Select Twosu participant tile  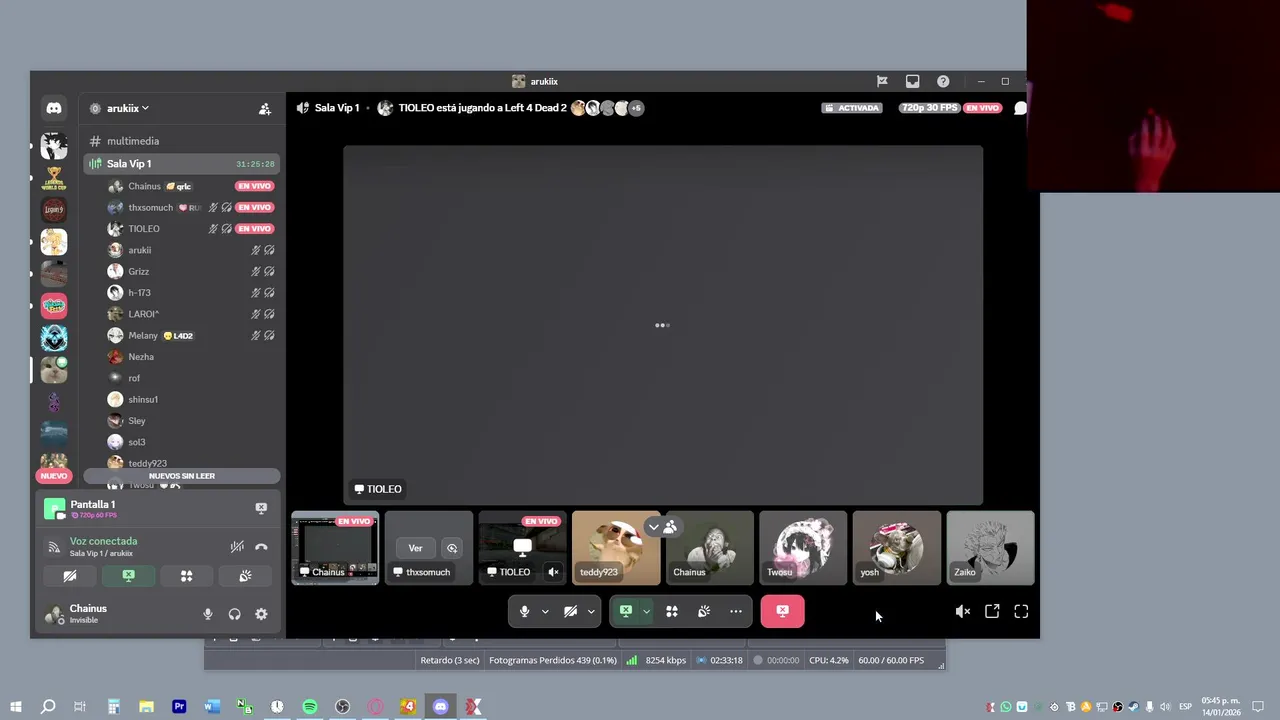tap(803, 548)
